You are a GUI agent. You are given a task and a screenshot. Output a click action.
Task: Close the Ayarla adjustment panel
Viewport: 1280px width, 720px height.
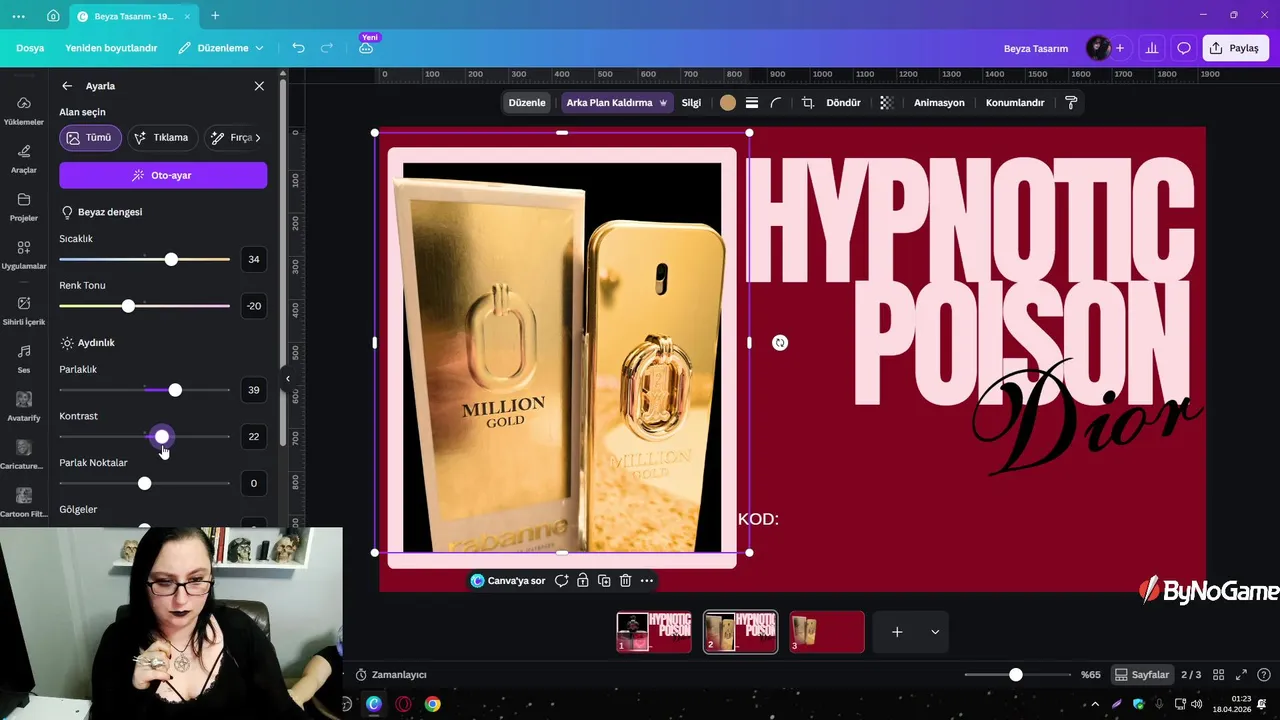259,86
